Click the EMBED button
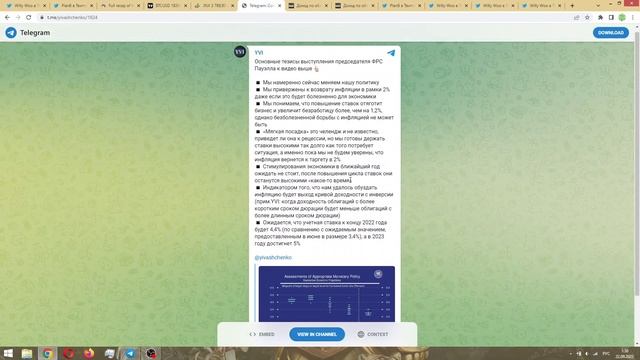The width and height of the screenshot is (640, 360). coord(262,334)
